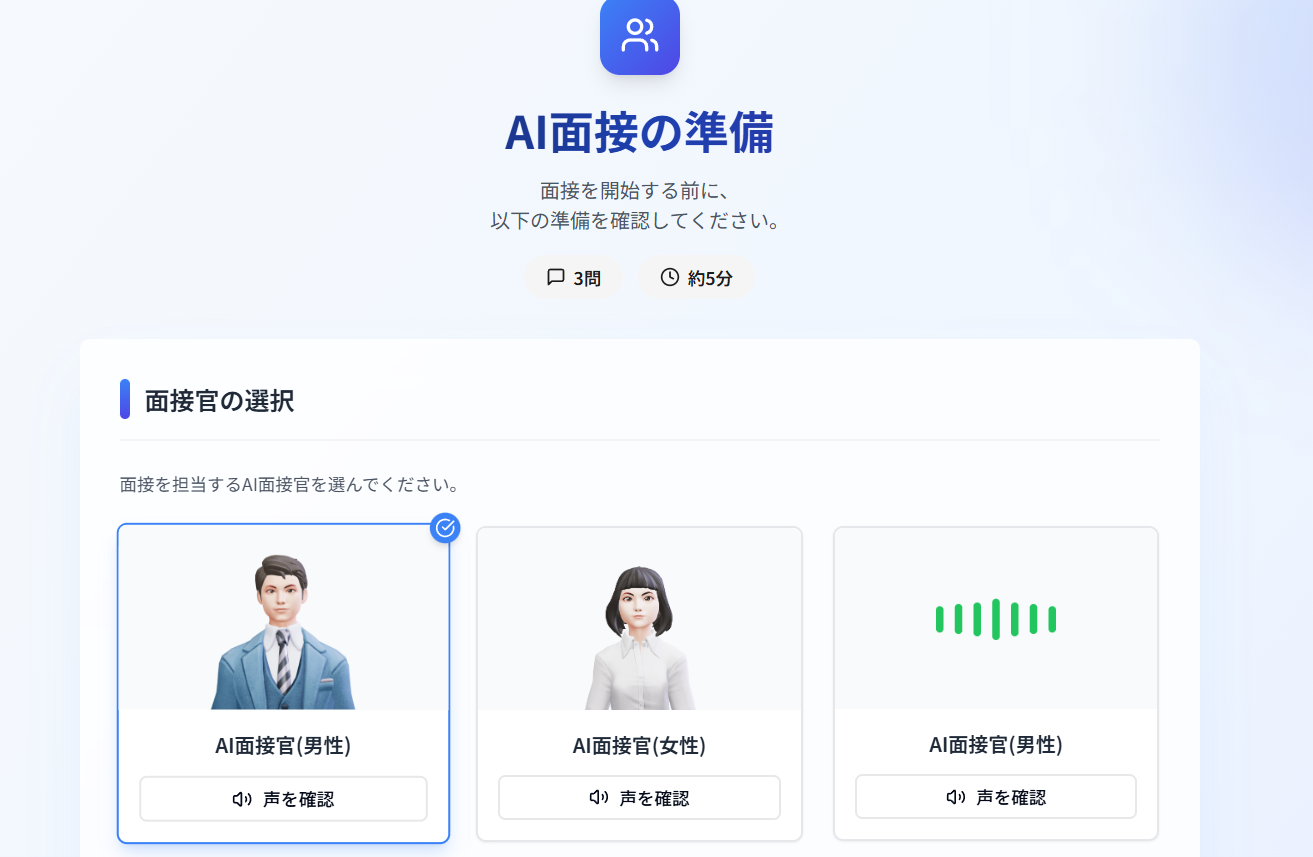Select the male avatar in blue suit
Screen dimensions: 1313x857
point(284,631)
